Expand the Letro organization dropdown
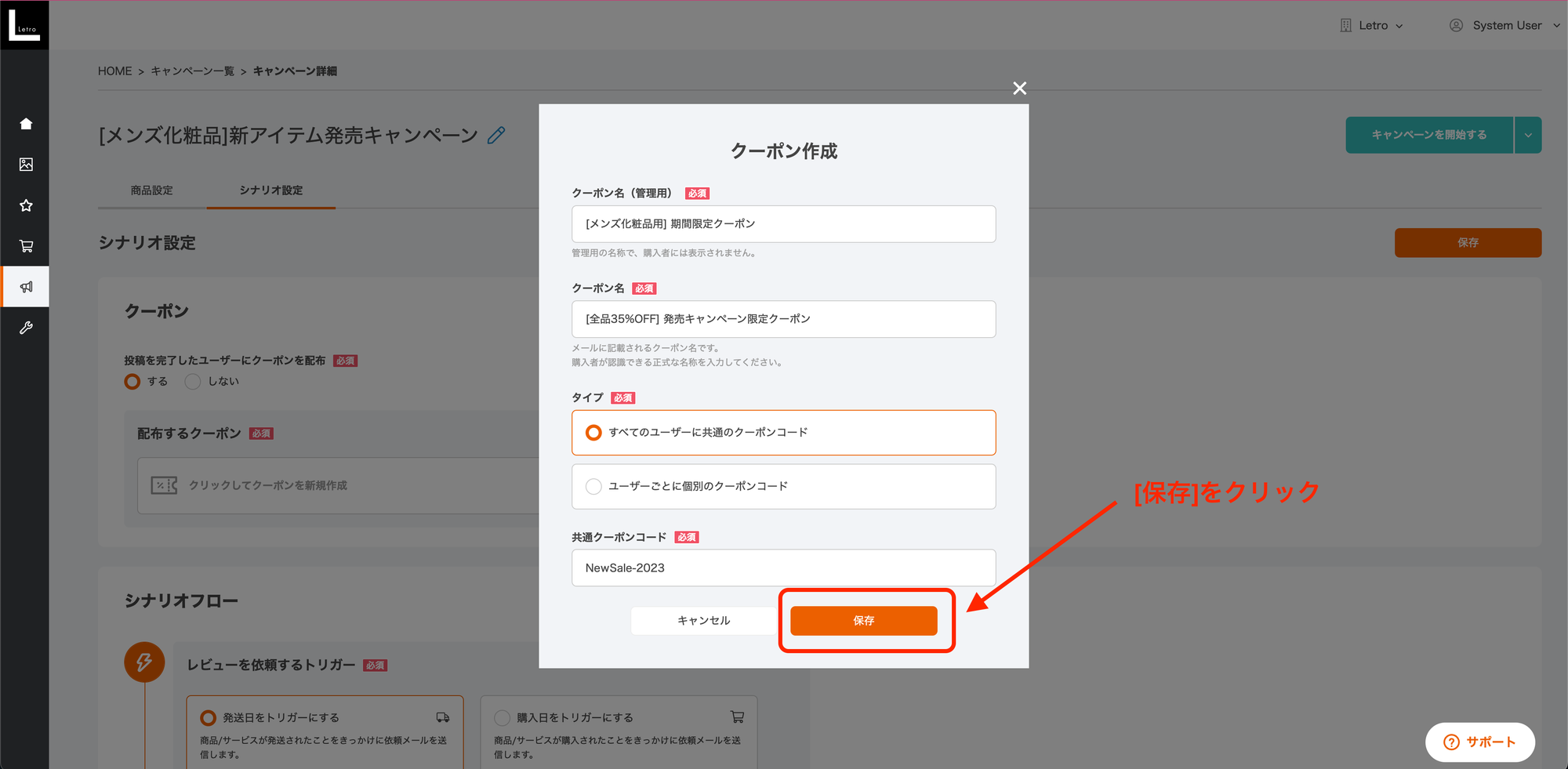The image size is (1568, 769). click(1372, 25)
